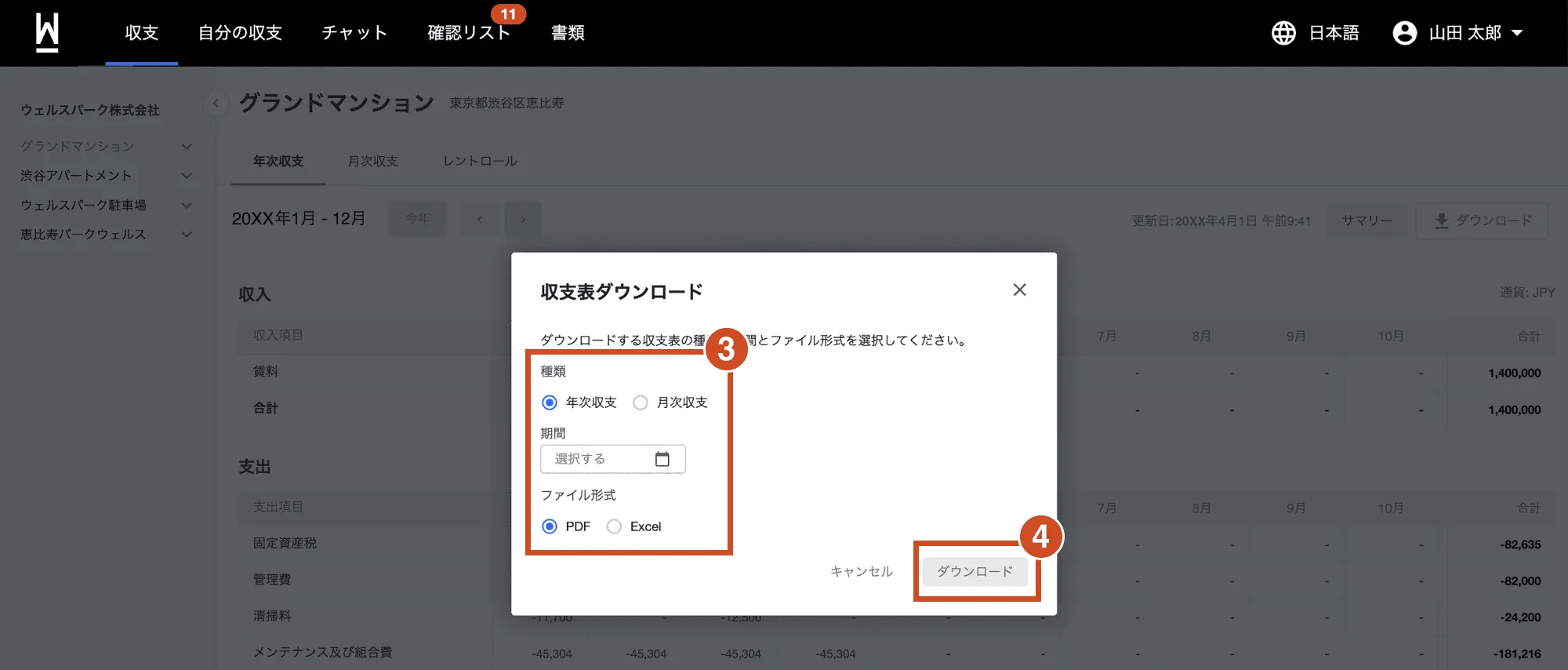1568x670 pixels.
Task: Click the 賃料 income row
Action: pyautogui.click(x=266, y=371)
